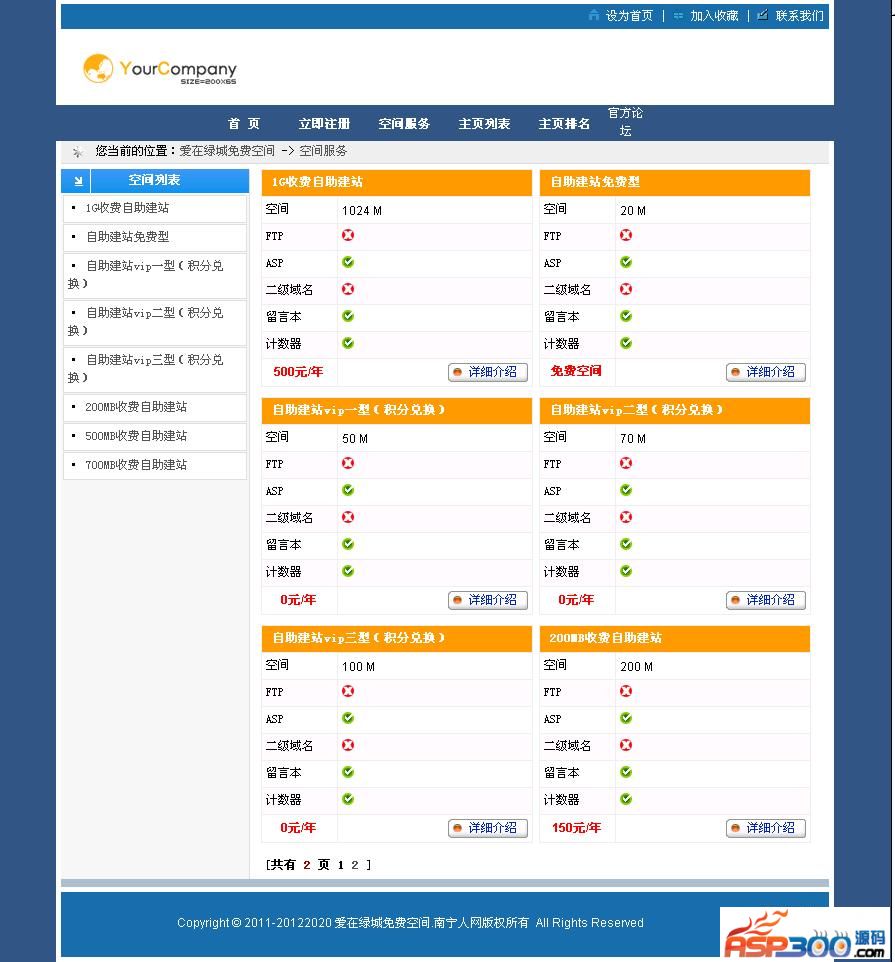The height and width of the screenshot is (962, 895).
Task: Click red FTP cross icon in vip二型 card
Action: click(626, 463)
